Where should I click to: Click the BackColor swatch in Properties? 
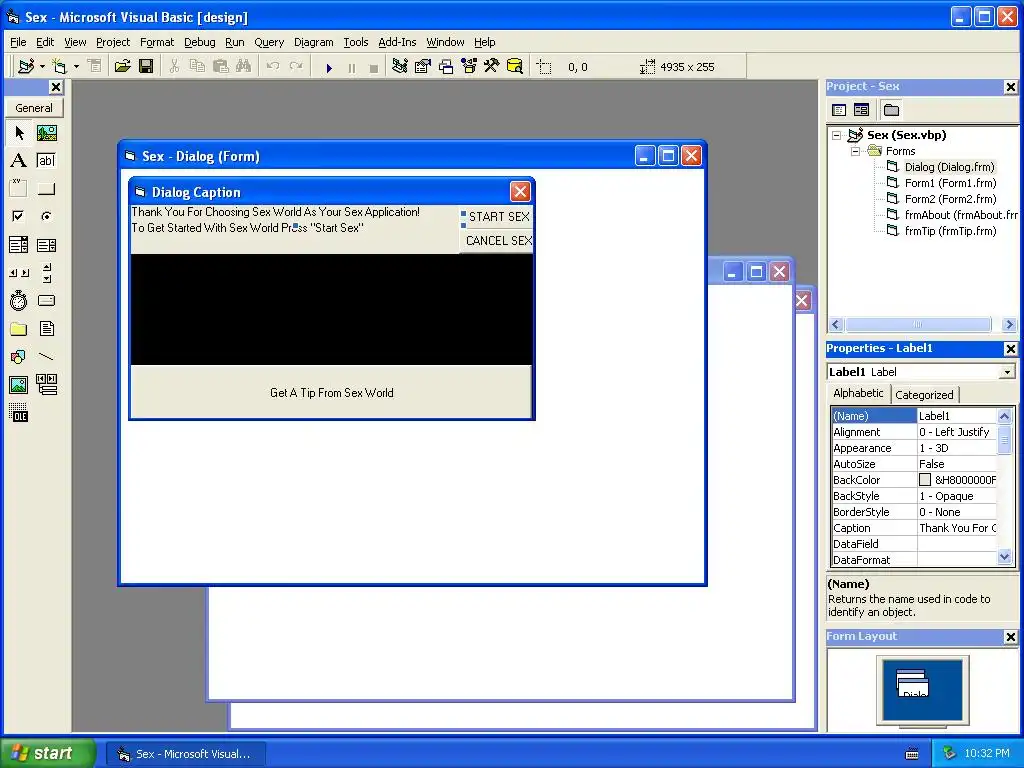click(925, 480)
